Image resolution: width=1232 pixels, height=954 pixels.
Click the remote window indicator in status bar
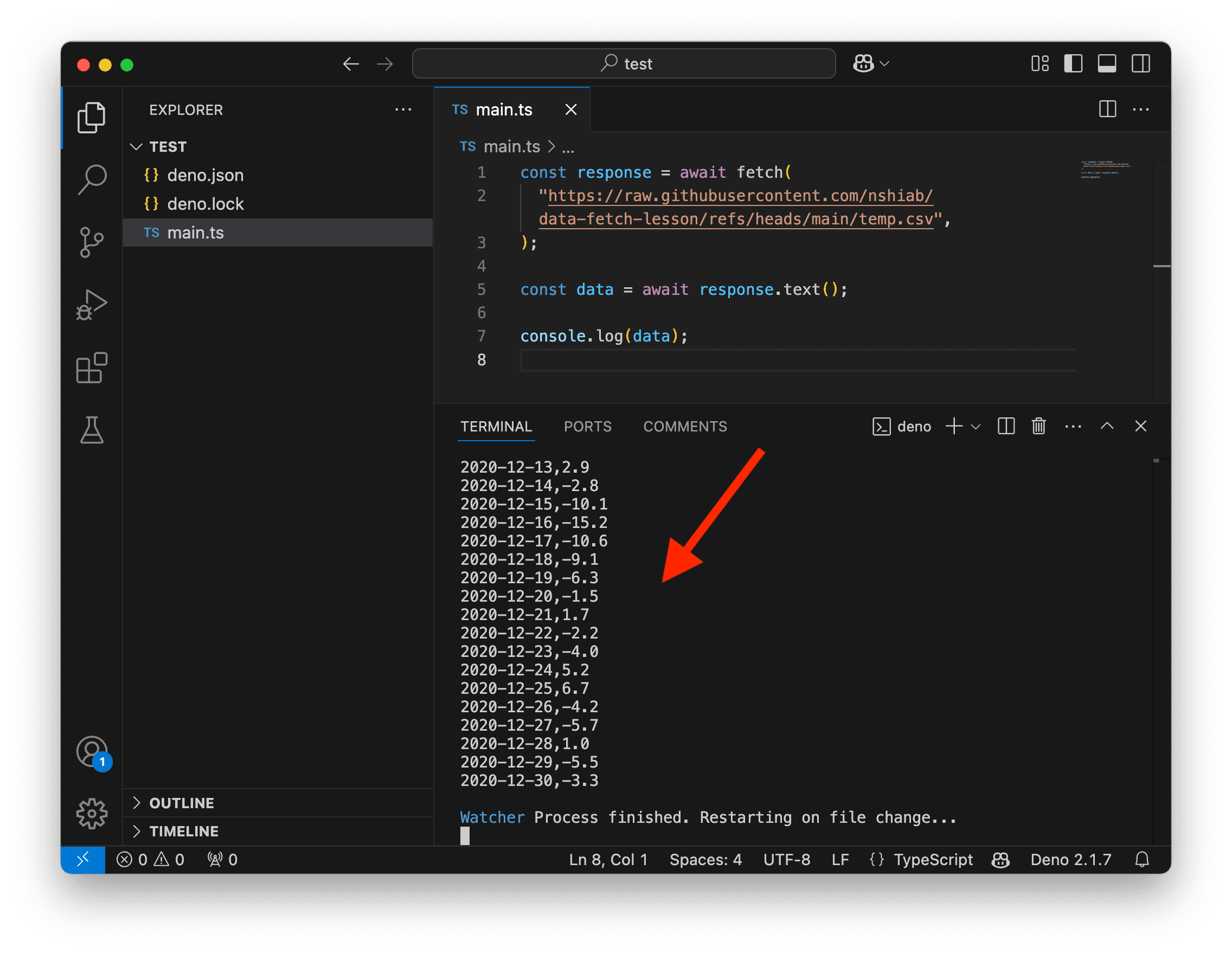point(83,859)
